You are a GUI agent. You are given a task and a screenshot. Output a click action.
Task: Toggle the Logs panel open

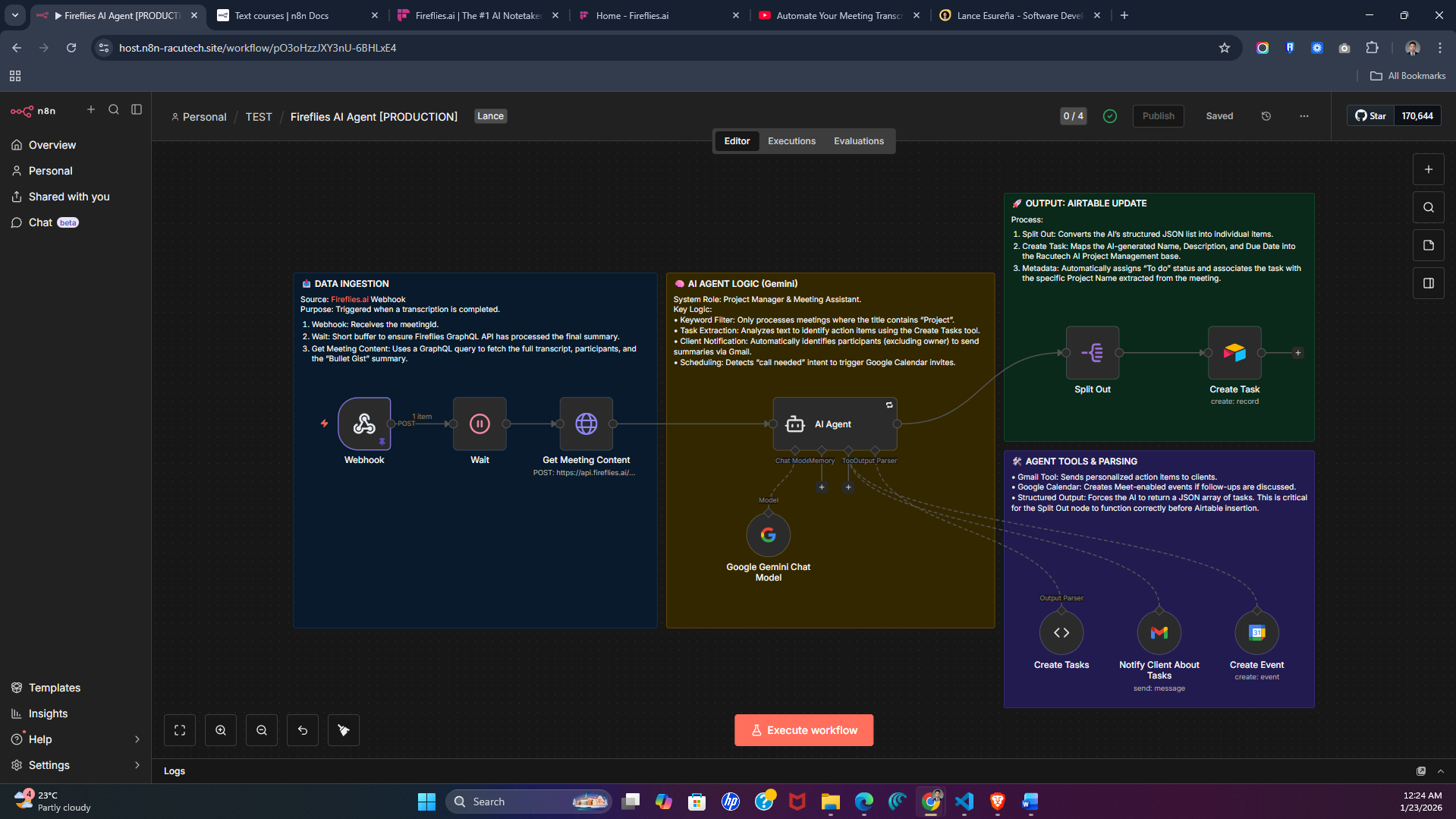[x=1440, y=771]
